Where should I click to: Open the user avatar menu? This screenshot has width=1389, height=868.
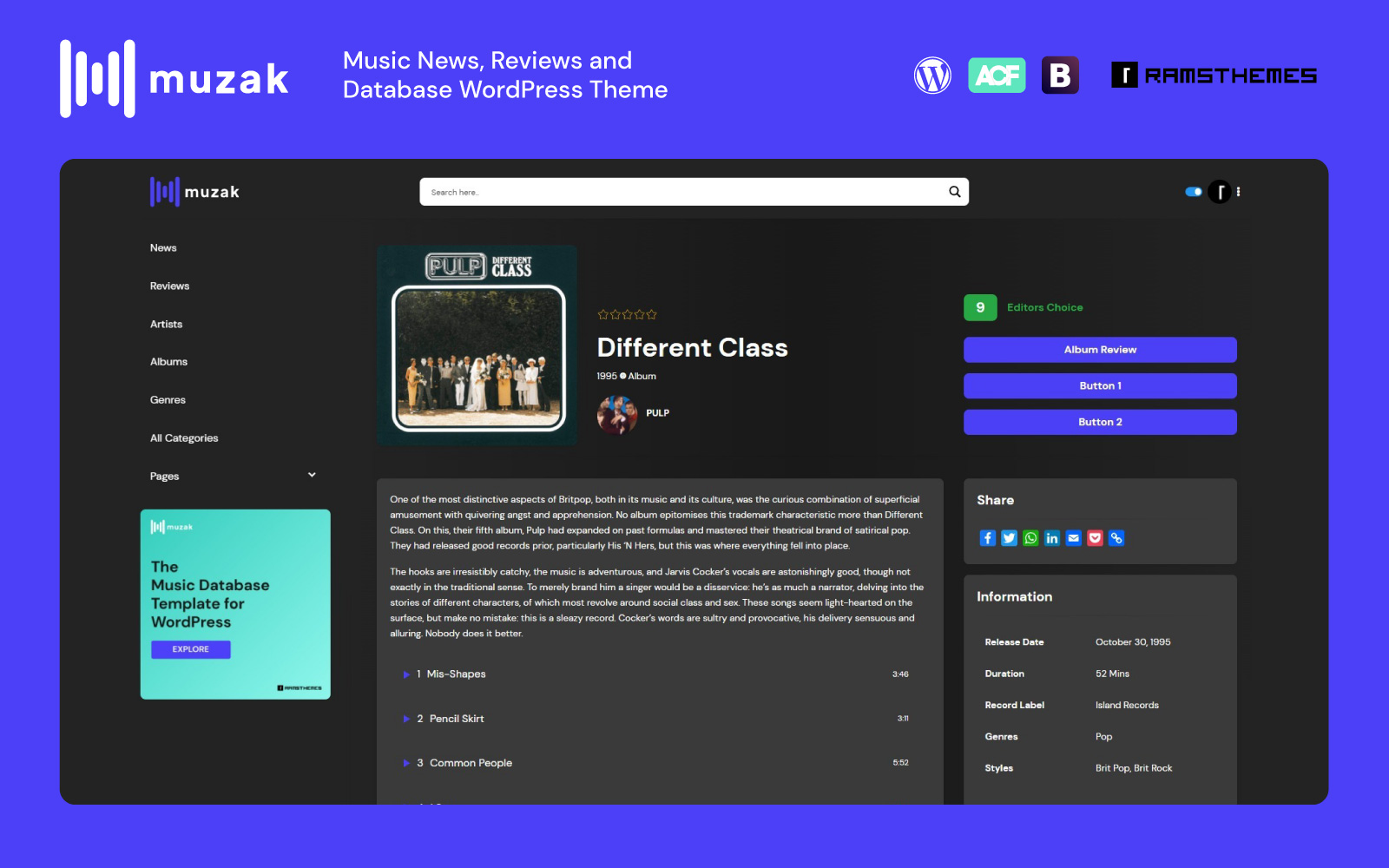(x=1220, y=192)
